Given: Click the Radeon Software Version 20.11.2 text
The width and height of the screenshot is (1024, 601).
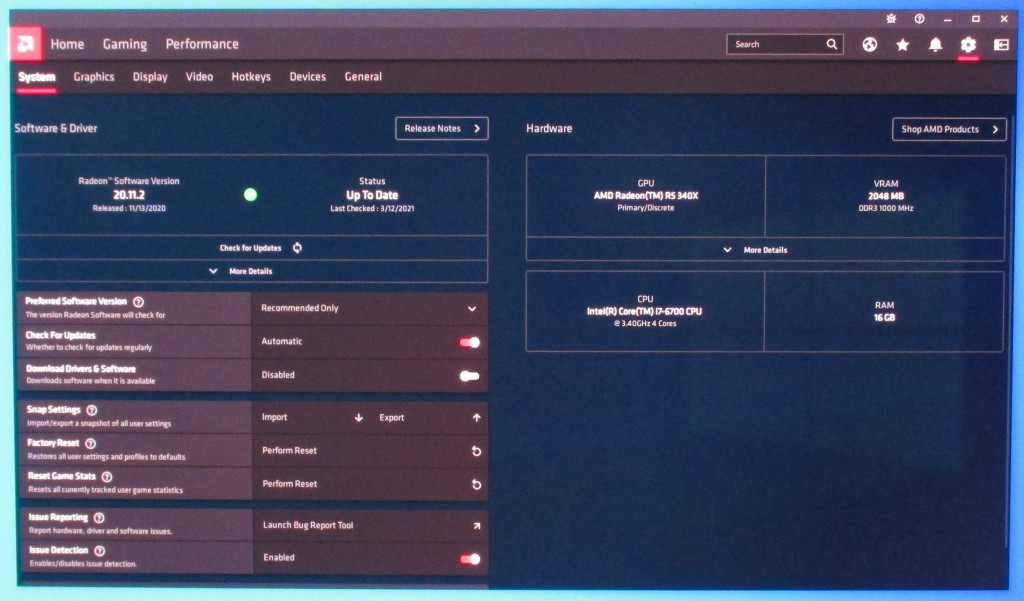Looking at the screenshot, I should (129, 195).
